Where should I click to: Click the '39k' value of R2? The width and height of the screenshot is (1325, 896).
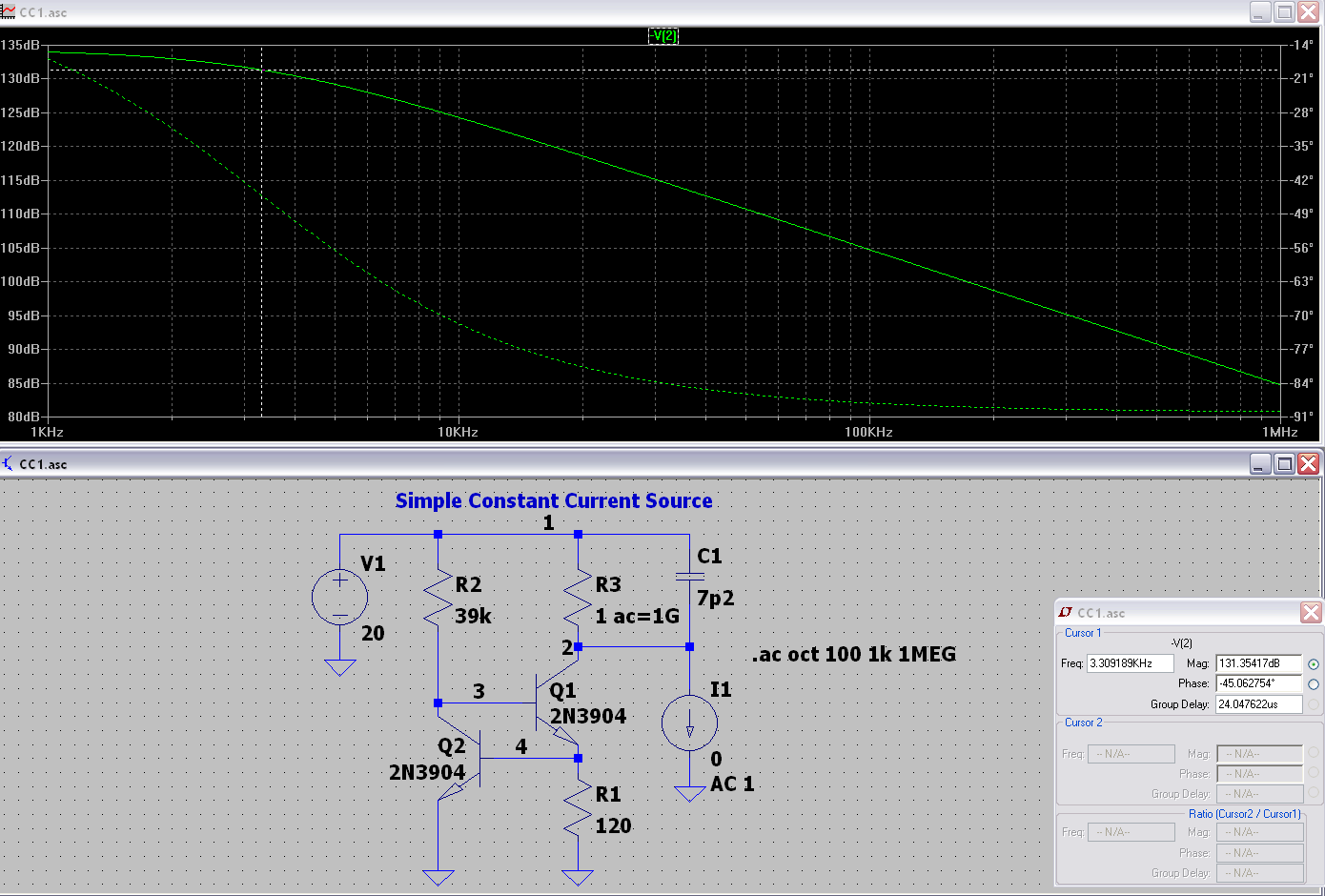pos(473,616)
